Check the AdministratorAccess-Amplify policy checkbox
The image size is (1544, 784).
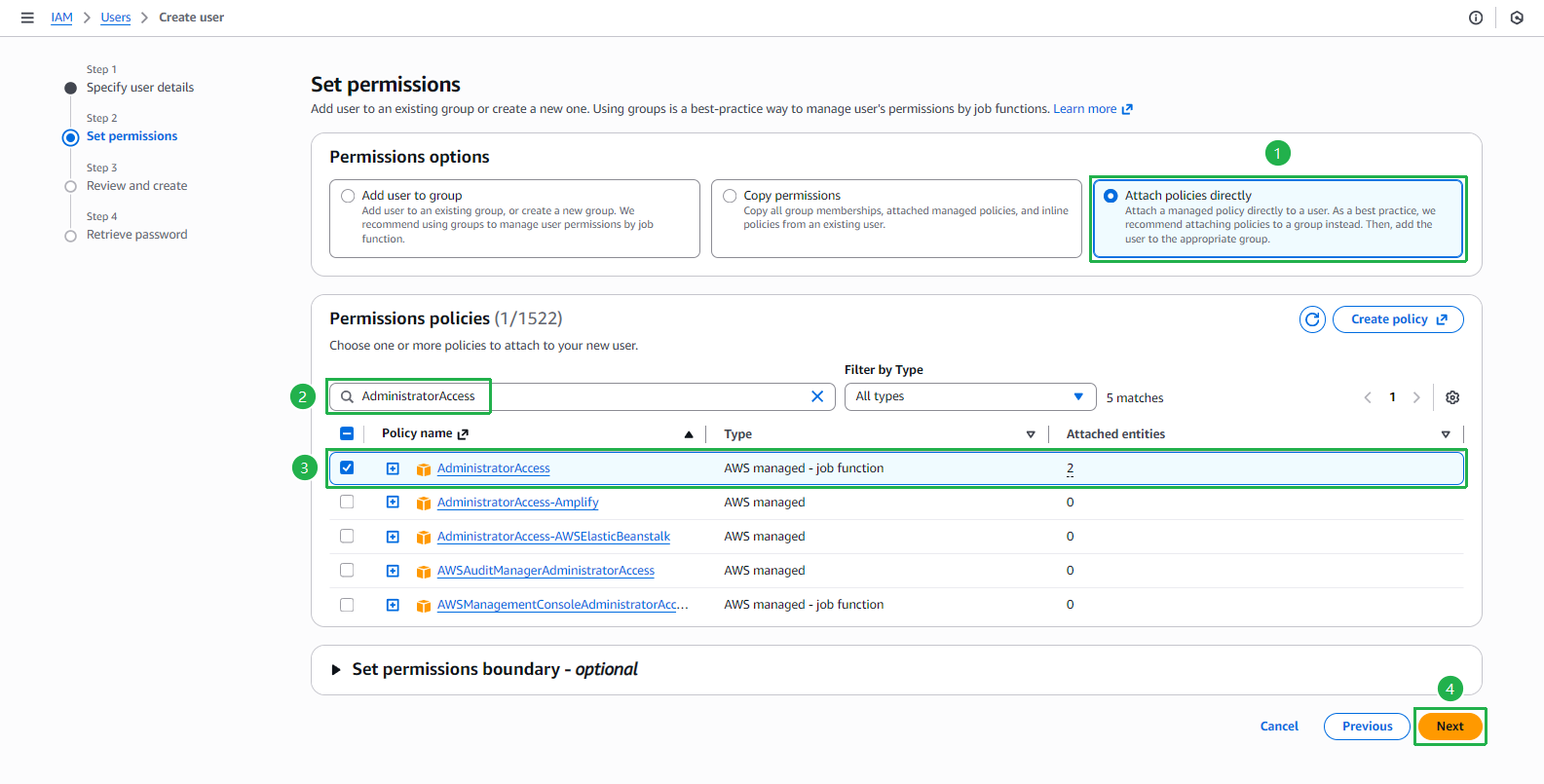point(347,502)
